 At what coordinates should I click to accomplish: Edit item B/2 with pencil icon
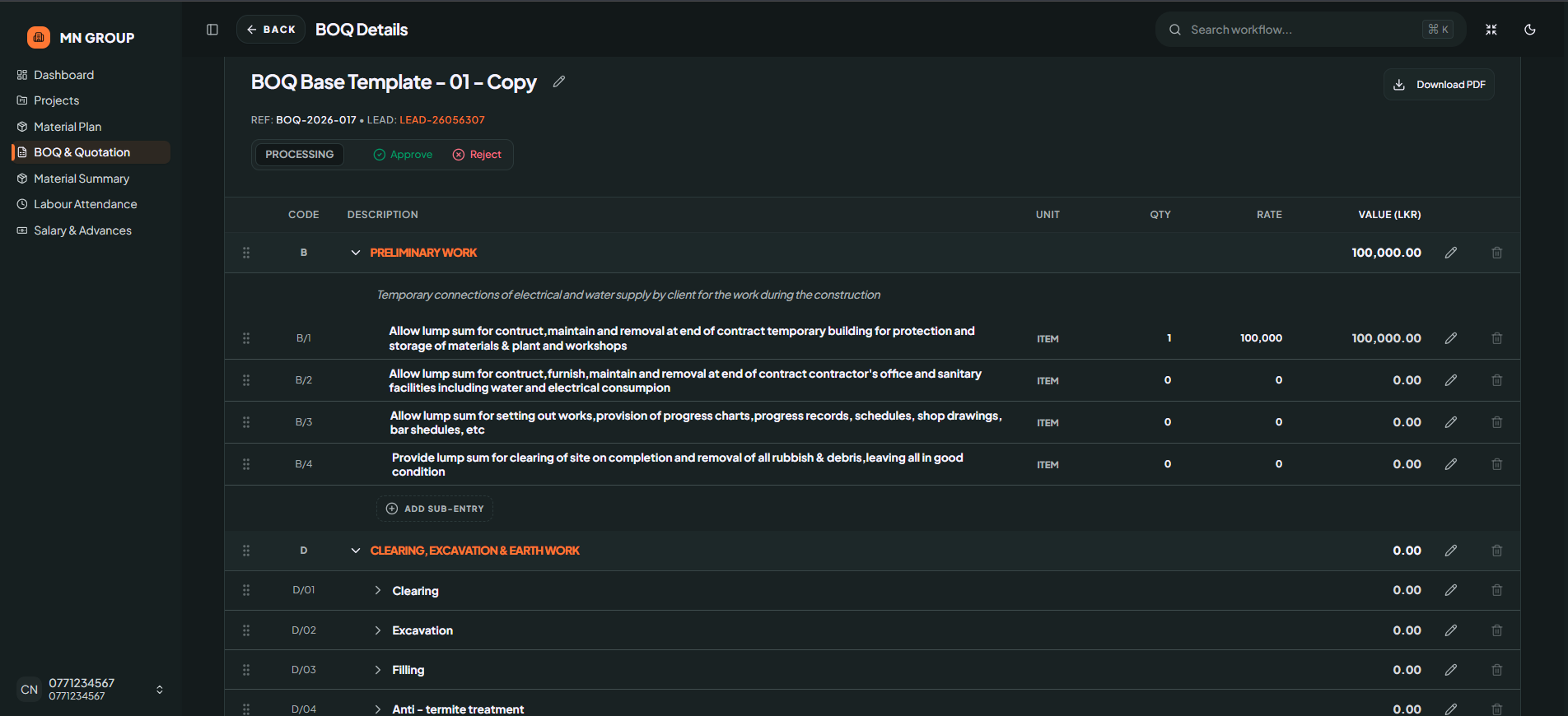(x=1451, y=380)
